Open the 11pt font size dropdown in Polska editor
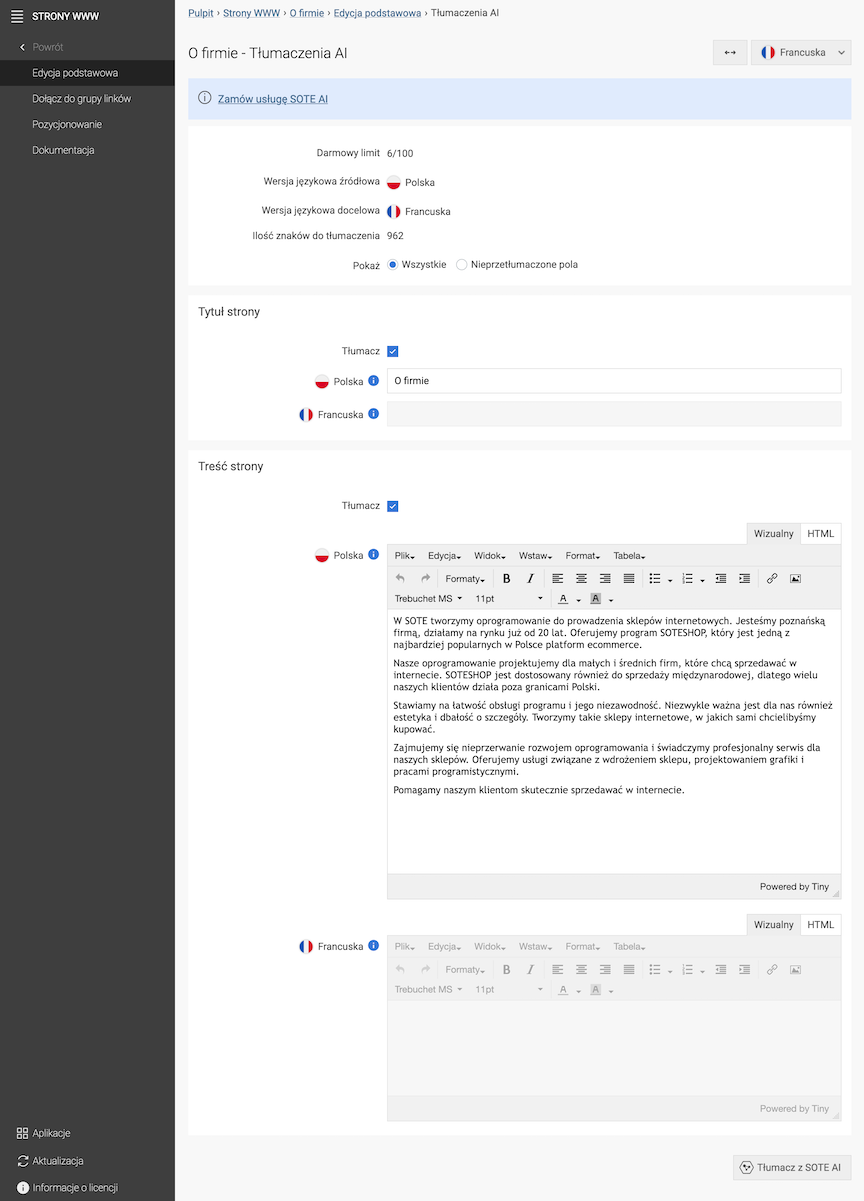 tap(508, 598)
